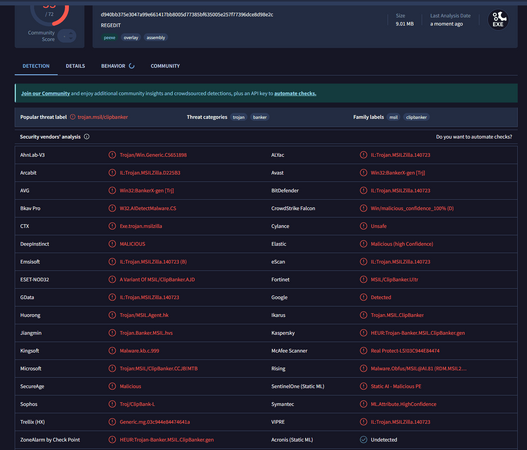Click the CTX detection alert icon

click(x=112, y=226)
